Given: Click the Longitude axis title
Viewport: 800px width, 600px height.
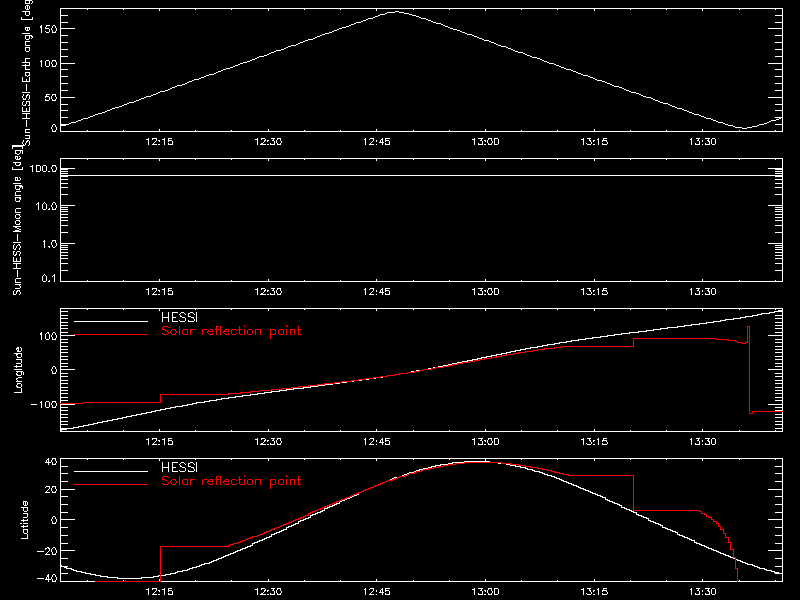Looking at the screenshot, I should pos(18,370).
